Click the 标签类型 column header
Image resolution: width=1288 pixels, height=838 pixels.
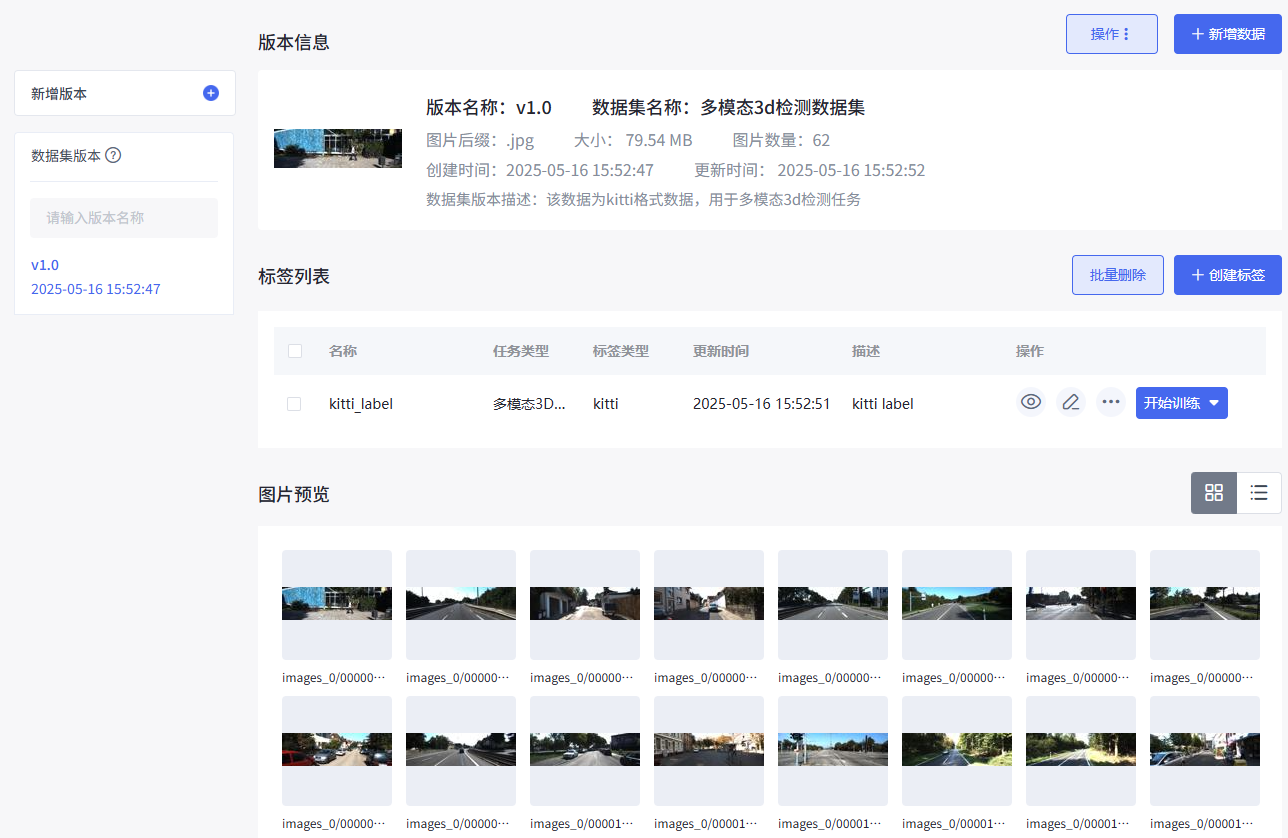tap(621, 351)
